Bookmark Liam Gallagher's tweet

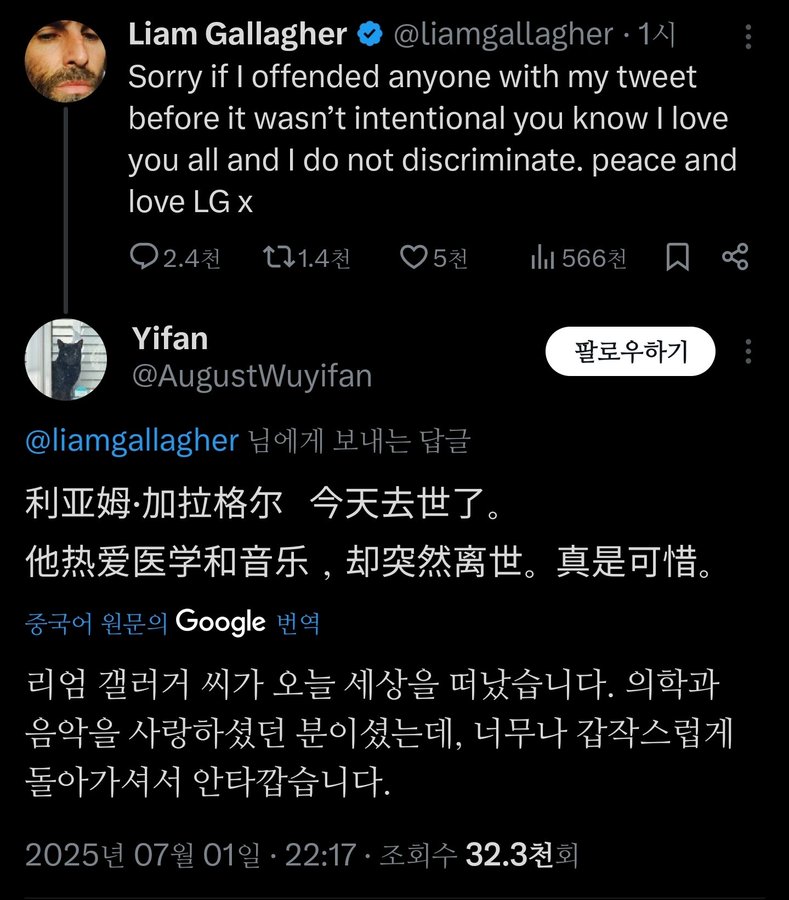(x=677, y=258)
